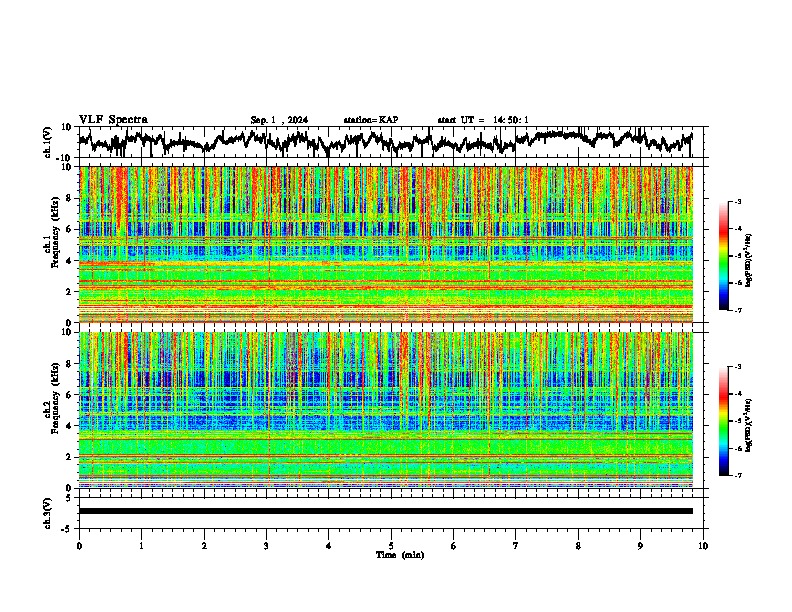792x612 pixels.
Task: Click the 8 kHz tick of ch.2 spectrogram
Action: pyautogui.click(x=69, y=364)
